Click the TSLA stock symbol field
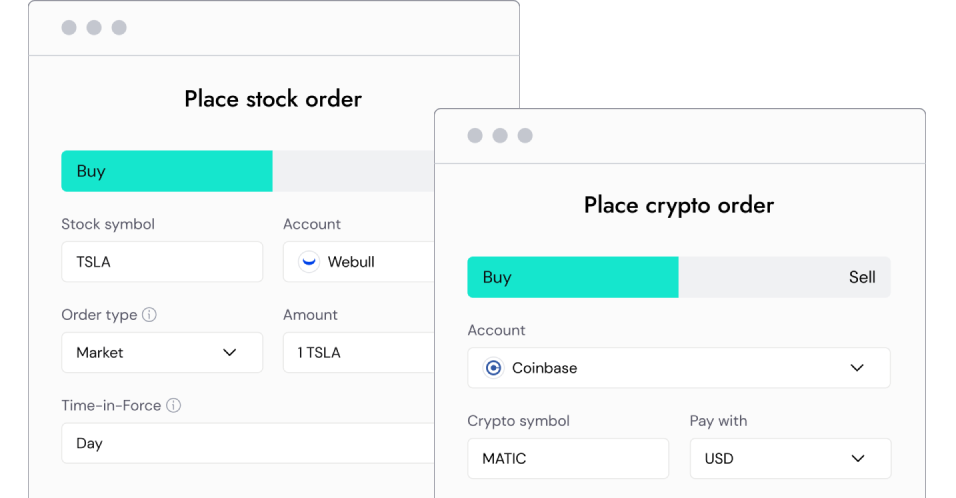The height and width of the screenshot is (498, 956). [162, 262]
